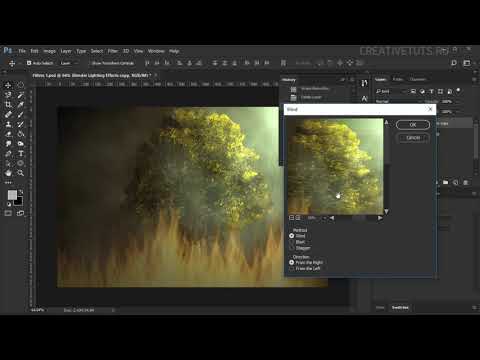The image size is (480, 360).
Task: Open the Filter menu
Action: click(113, 51)
